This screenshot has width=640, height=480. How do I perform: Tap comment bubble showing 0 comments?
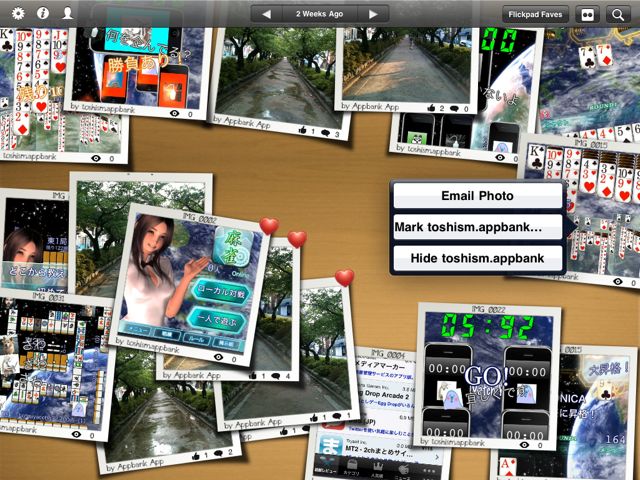(x=454, y=109)
